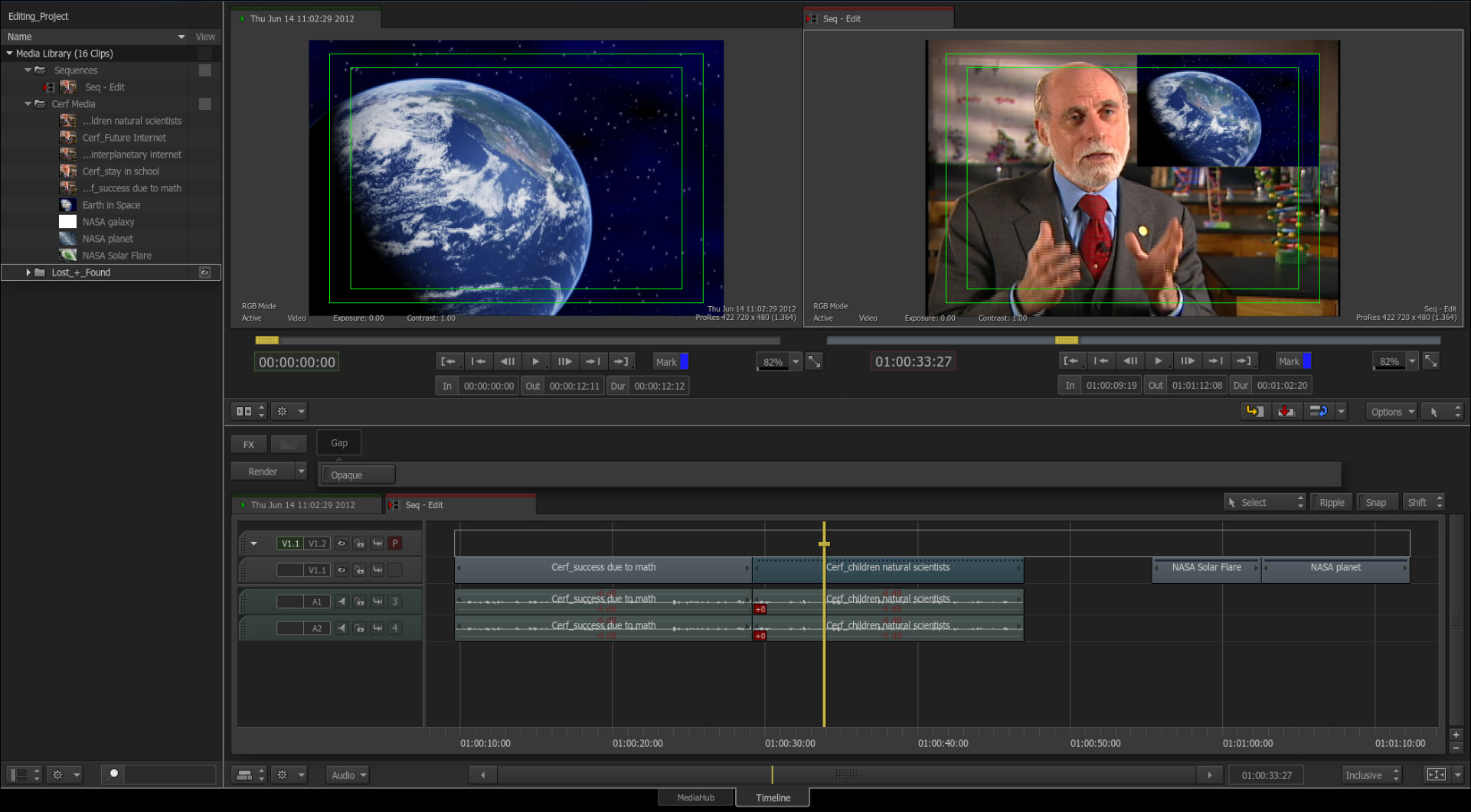Toggle the red P primary track button
1471x812 pixels.
[x=394, y=543]
